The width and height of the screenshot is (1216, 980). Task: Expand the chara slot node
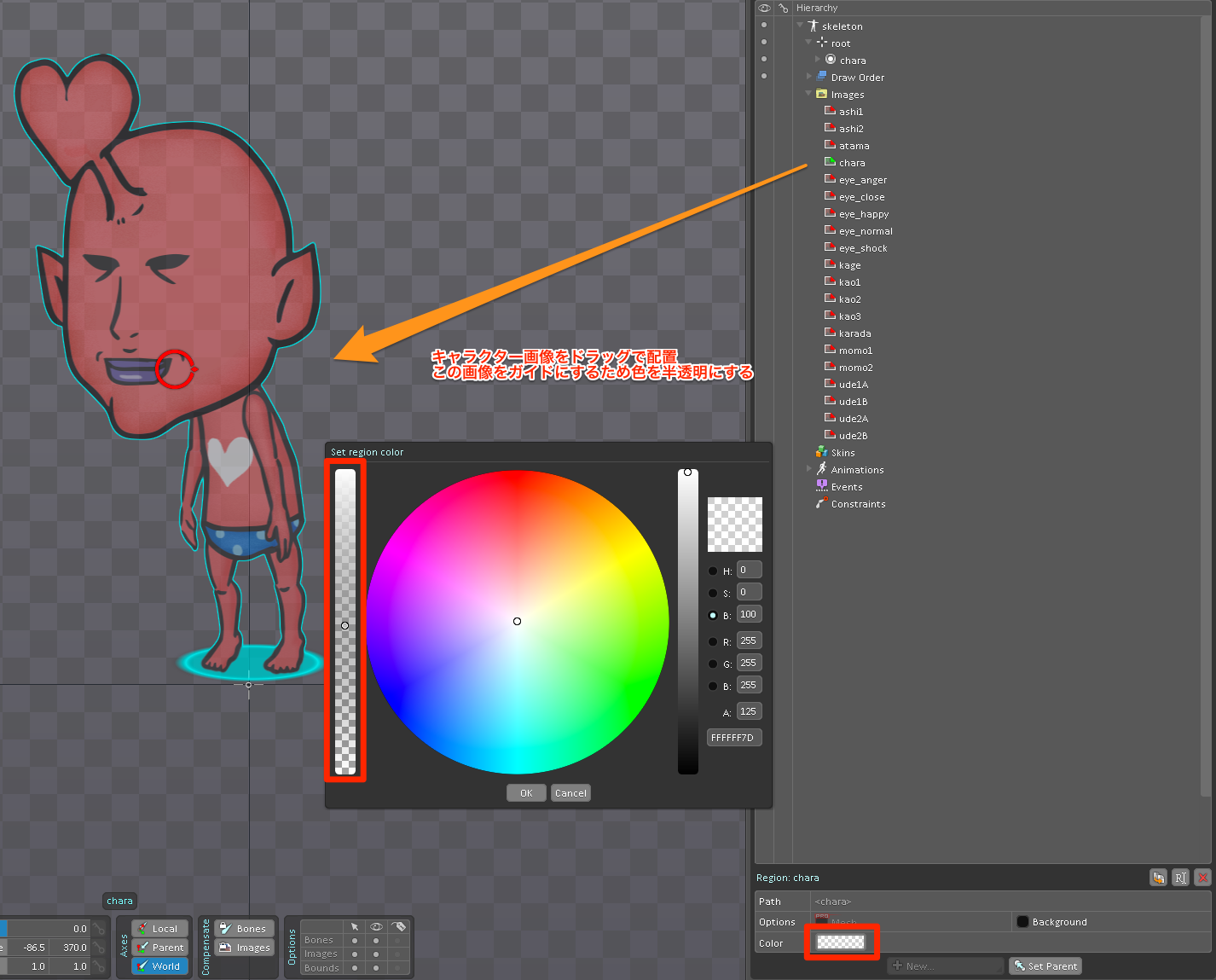(x=818, y=60)
